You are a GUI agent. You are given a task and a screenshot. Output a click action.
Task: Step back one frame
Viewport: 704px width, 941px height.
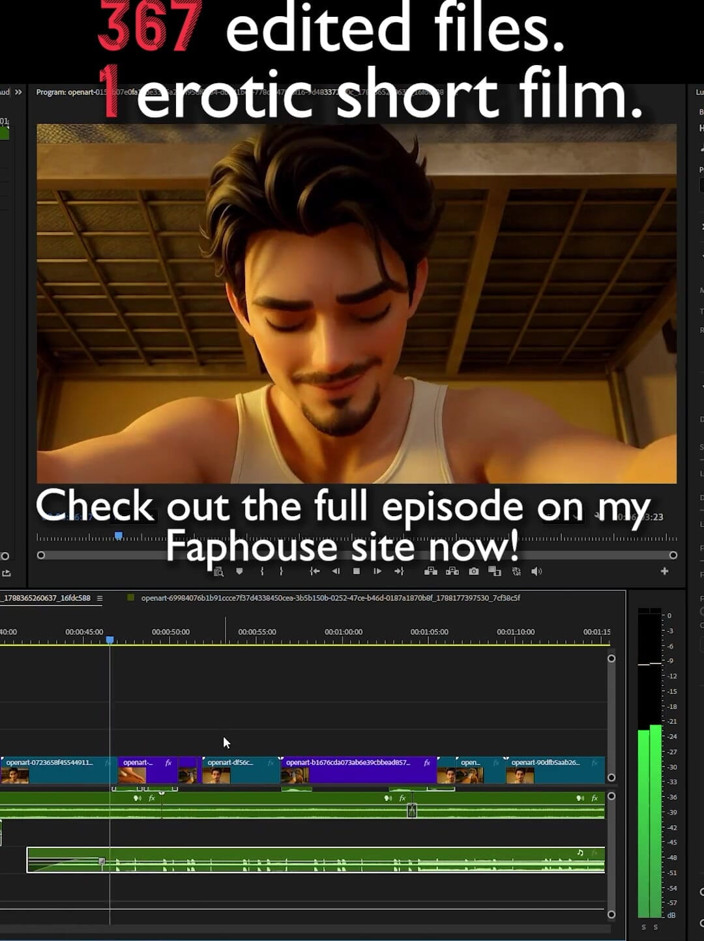pyautogui.click(x=336, y=571)
